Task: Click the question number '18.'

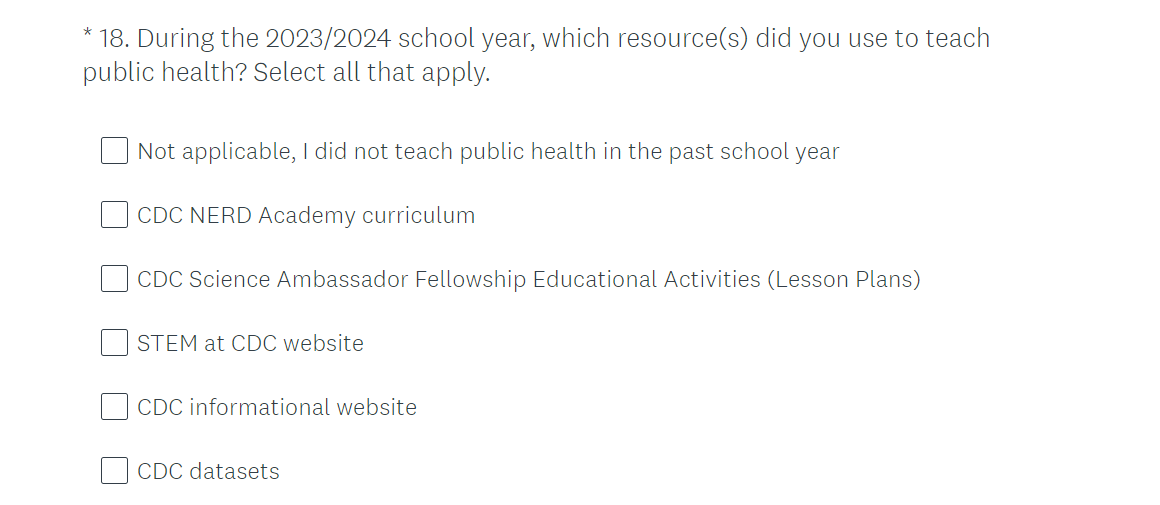Action: (x=115, y=39)
